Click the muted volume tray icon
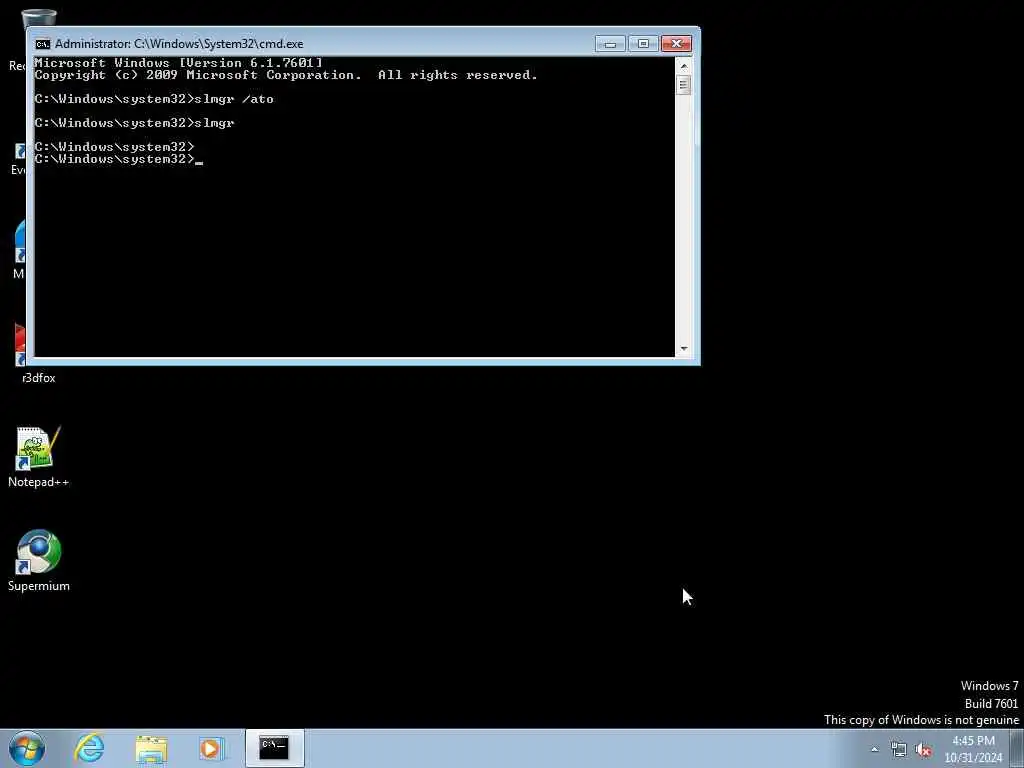Viewport: 1024px width, 768px height. [x=923, y=750]
